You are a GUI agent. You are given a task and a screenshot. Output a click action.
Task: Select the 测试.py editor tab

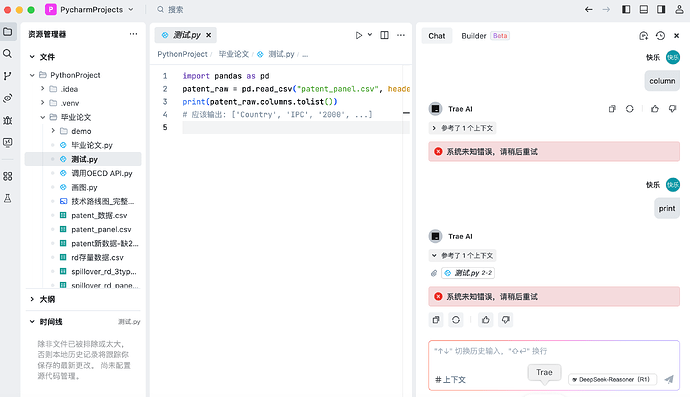[x=185, y=35]
